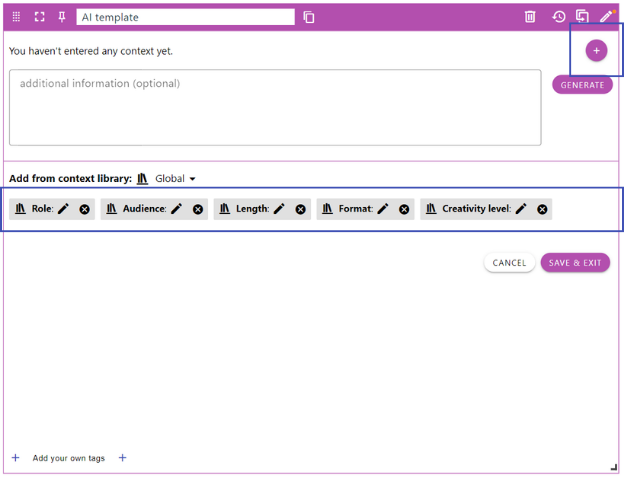Open version history clock icon
The height and width of the screenshot is (479, 624).
[558, 17]
